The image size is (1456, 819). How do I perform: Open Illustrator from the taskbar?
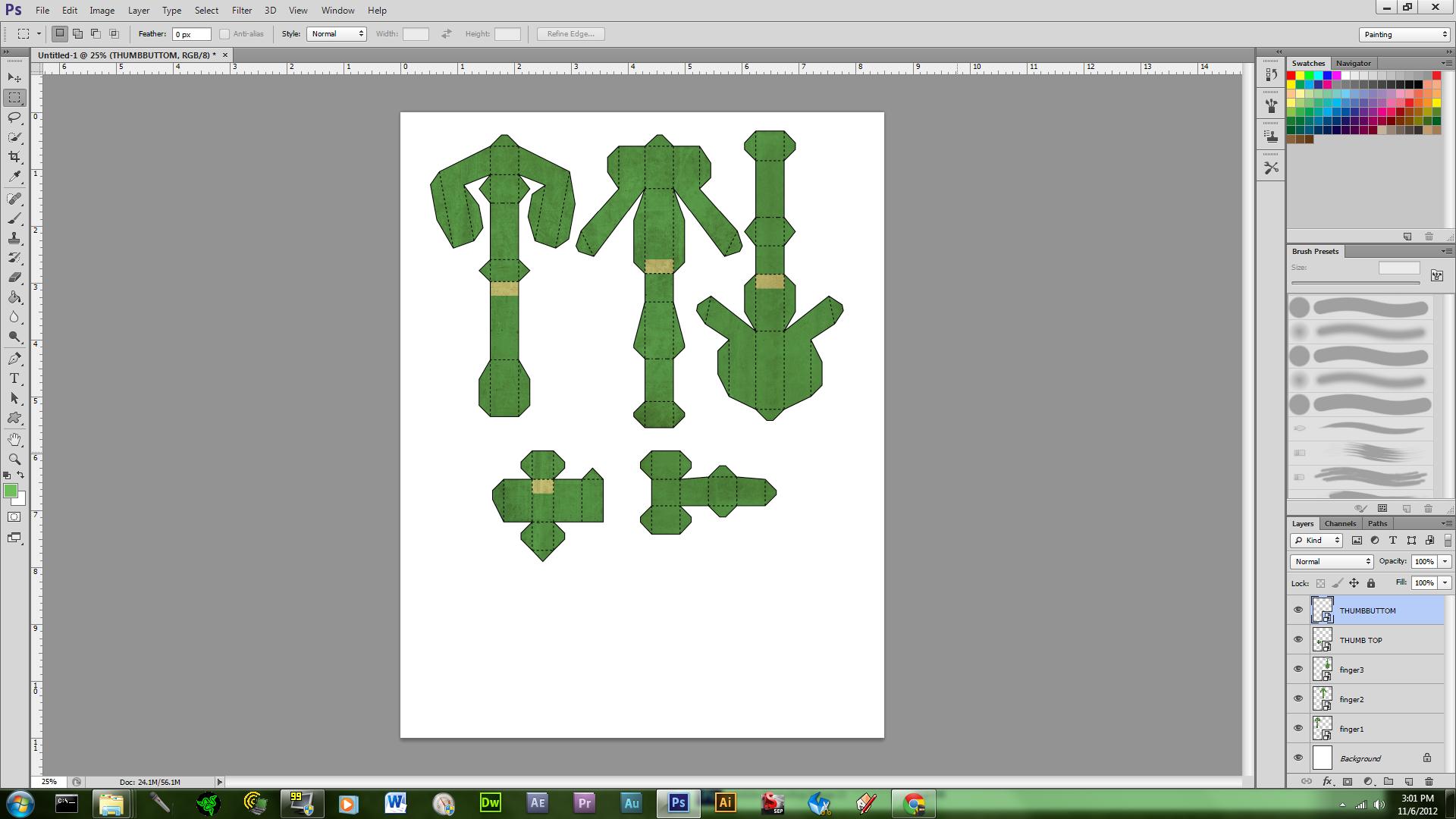click(726, 803)
